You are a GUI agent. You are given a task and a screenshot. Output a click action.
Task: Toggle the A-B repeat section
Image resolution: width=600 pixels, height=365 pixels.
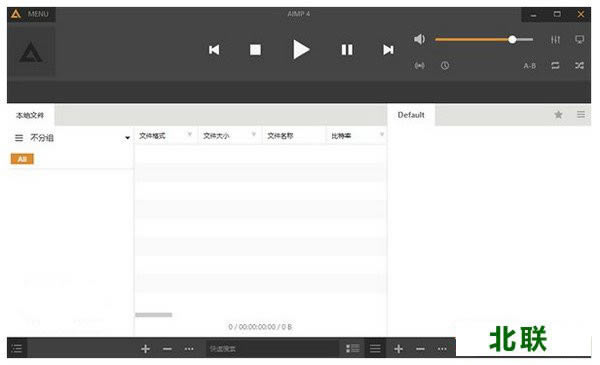pos(530,66)
